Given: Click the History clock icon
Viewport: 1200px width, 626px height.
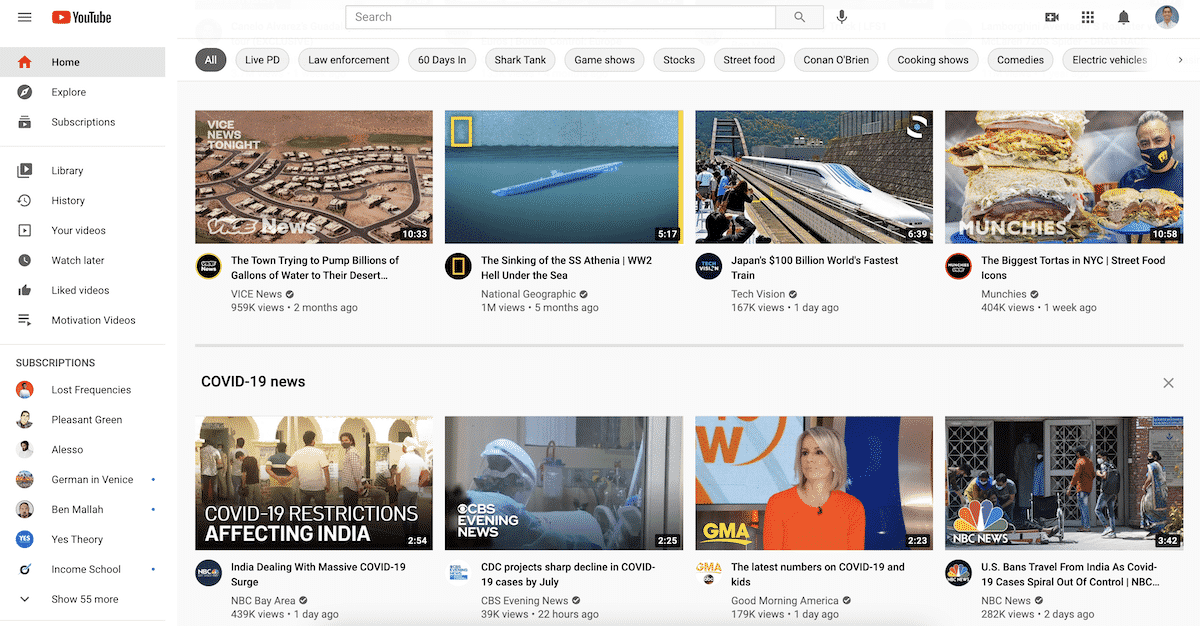Looking at the screenshot, I should click(x=25, y=201).
